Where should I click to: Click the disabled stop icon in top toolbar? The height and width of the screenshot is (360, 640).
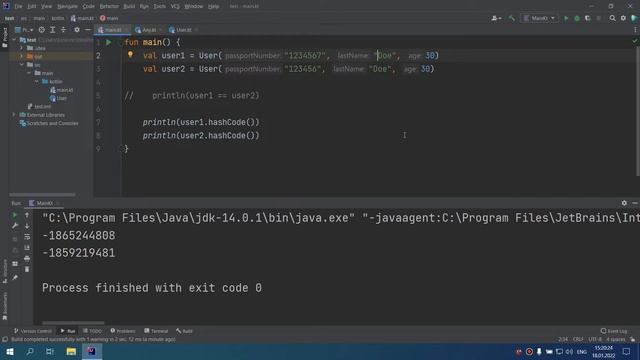click(x=598, y=18)
